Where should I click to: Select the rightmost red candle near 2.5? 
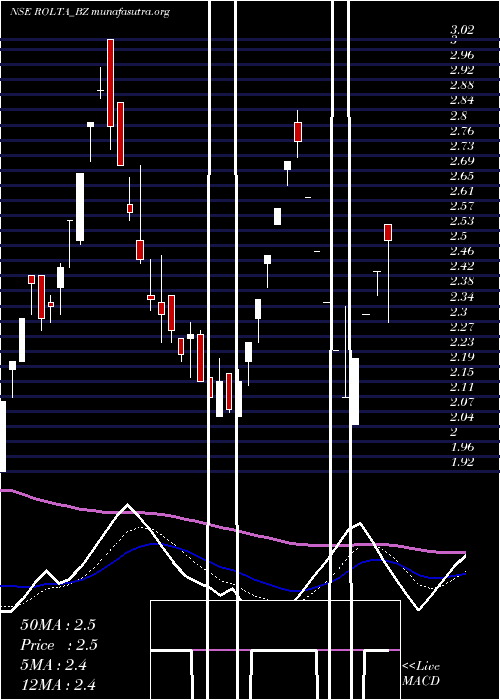tap(388, 233)
